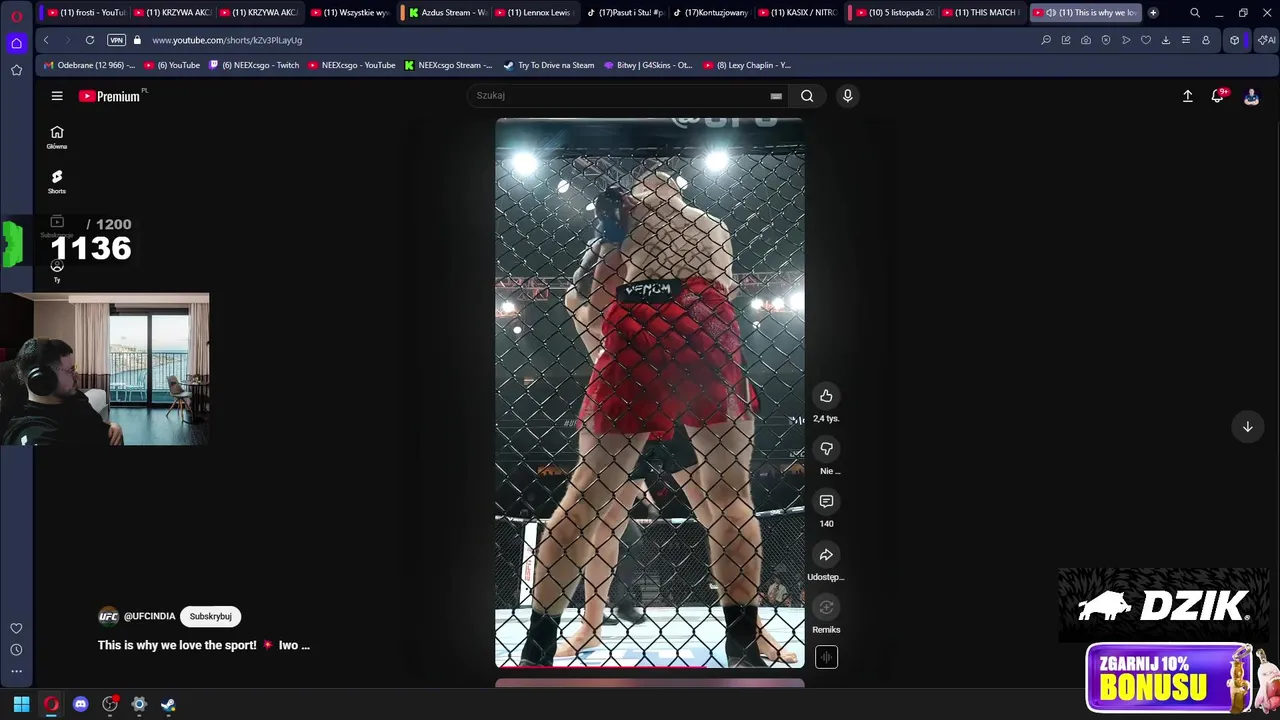Viewport: 1280px width, 720px height.
Task: Open Opera snapshot camera icon
Action: coord(1086,40)
